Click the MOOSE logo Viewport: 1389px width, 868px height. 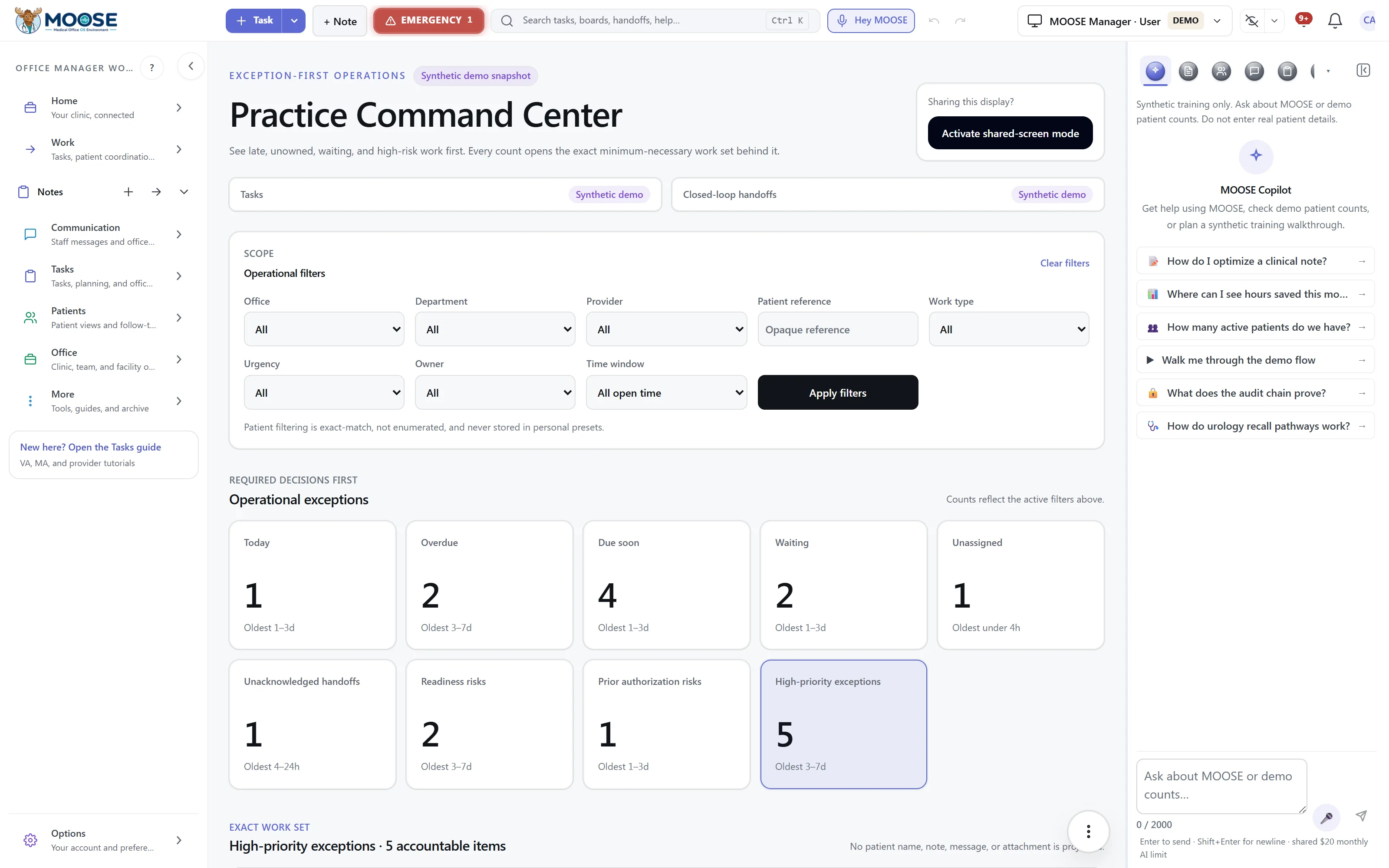pos(66,21)
